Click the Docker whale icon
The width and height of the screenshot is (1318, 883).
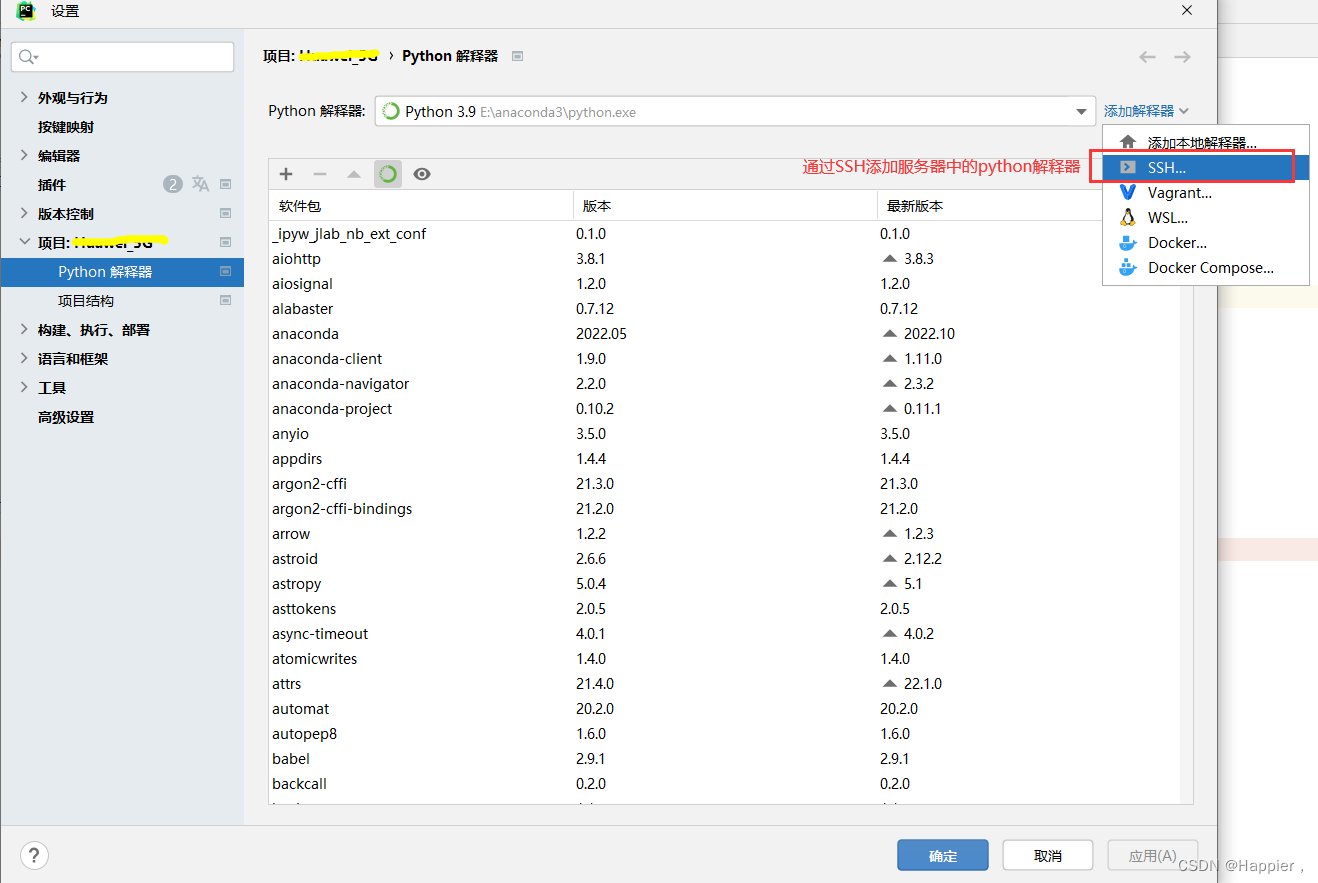[x=1128, y=242]
